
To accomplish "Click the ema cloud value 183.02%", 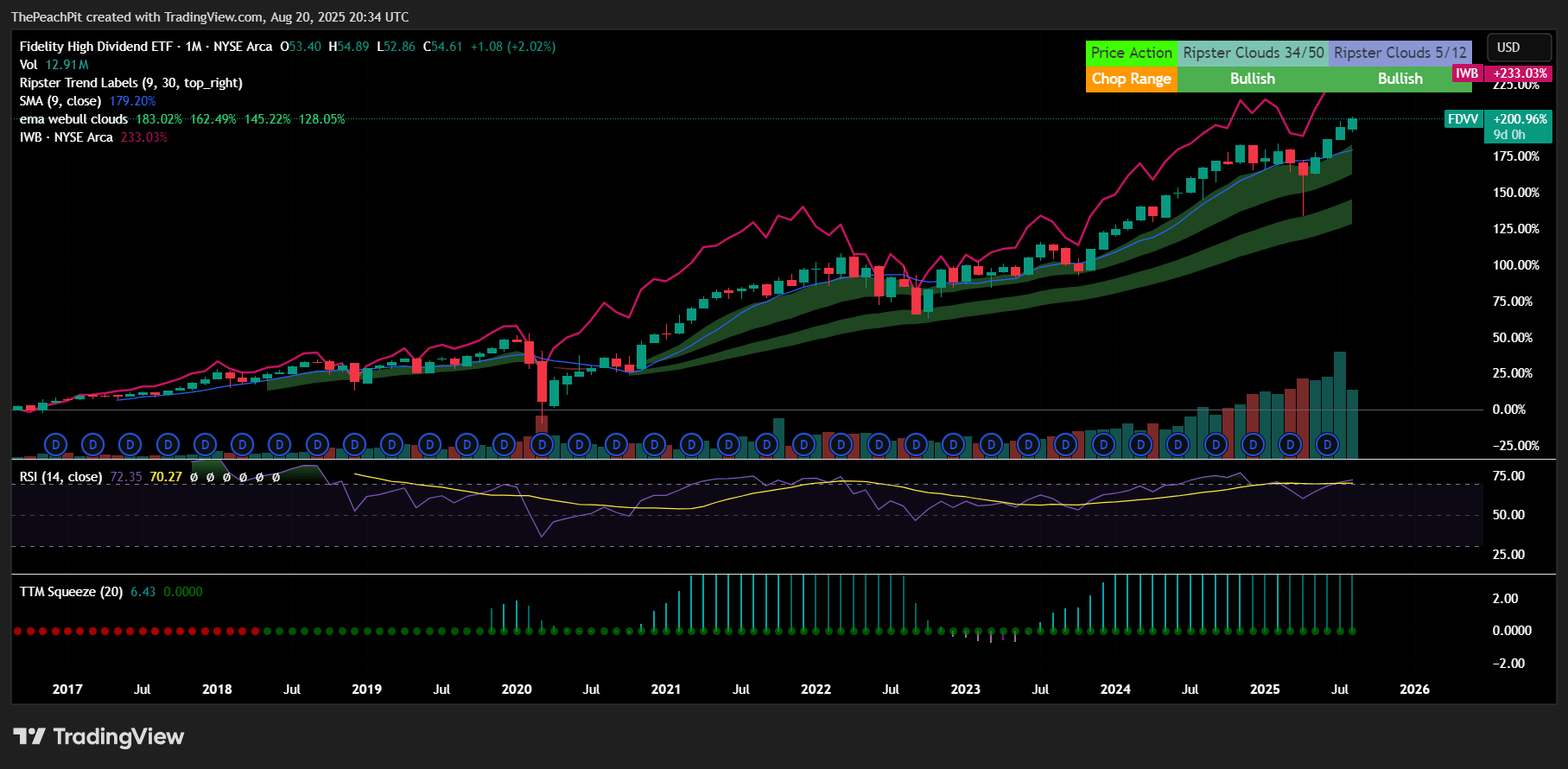I will 159,119.
